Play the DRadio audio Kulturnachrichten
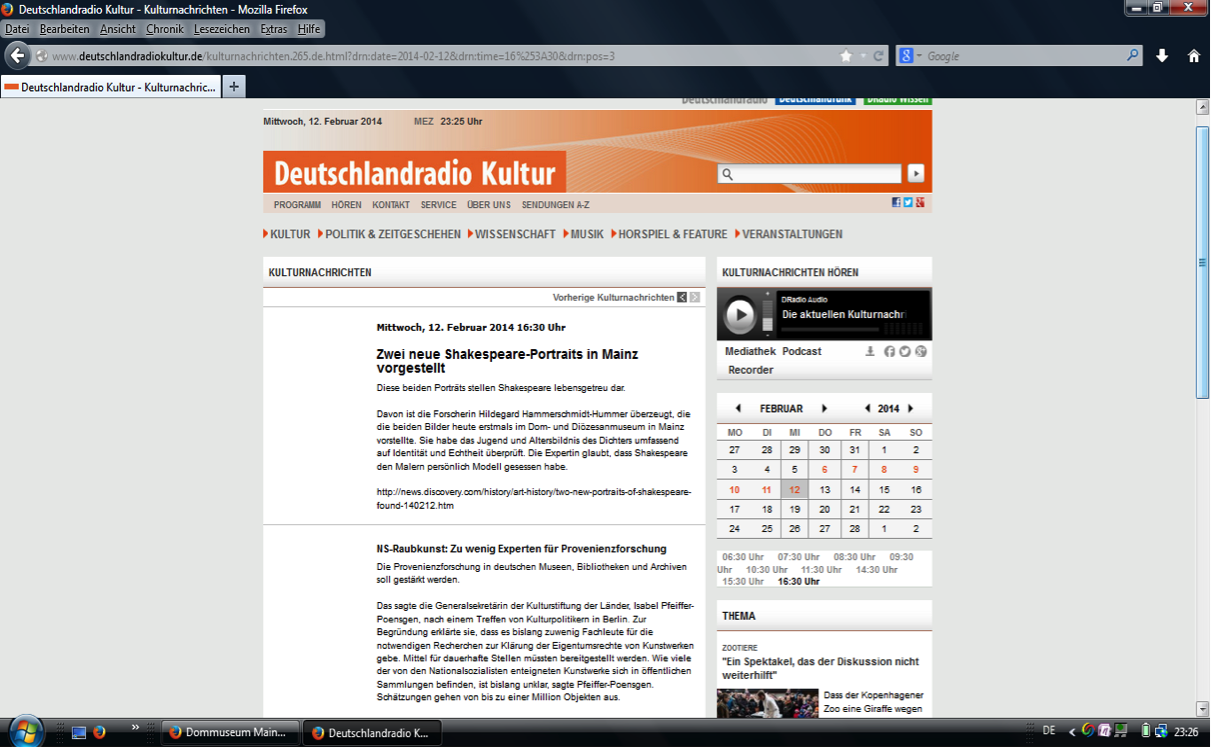This screenshot has height=747, width=1211. pos(740,315)
